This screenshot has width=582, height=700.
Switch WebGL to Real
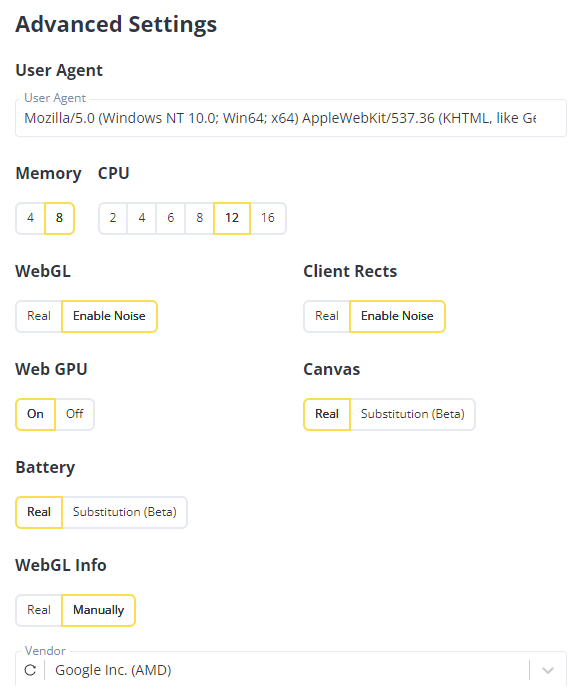39,316
